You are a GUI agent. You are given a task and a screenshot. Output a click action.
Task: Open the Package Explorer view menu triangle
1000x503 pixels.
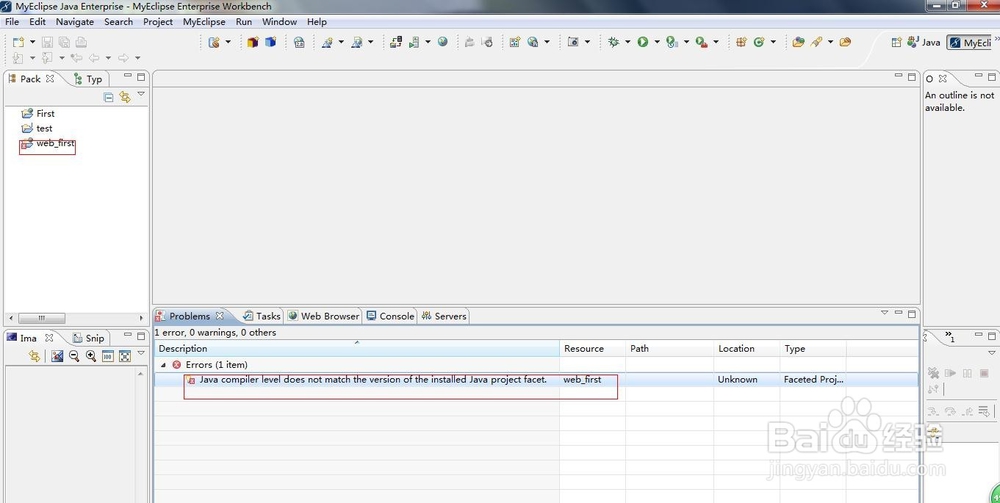point(141,94)
